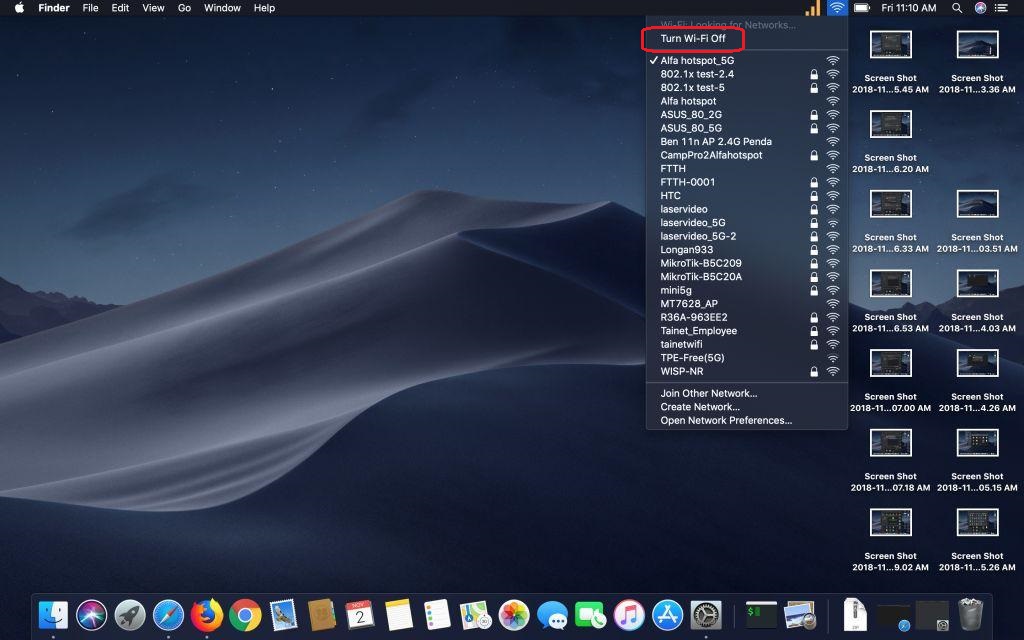
Task: Open Terminal from the dock
Action: [761, 614]
